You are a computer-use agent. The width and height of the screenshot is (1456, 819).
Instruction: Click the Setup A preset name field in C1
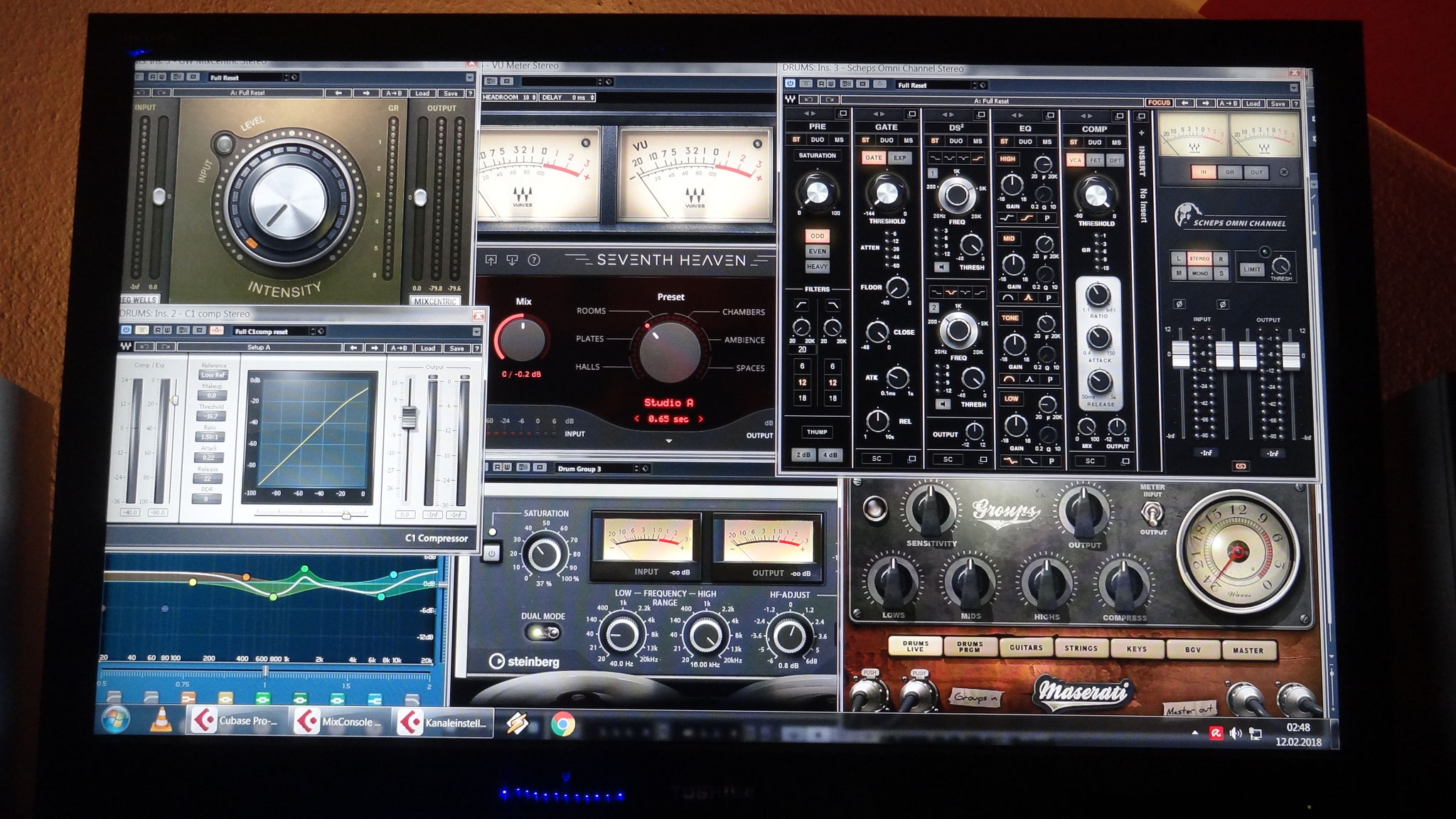coord(260,347)
